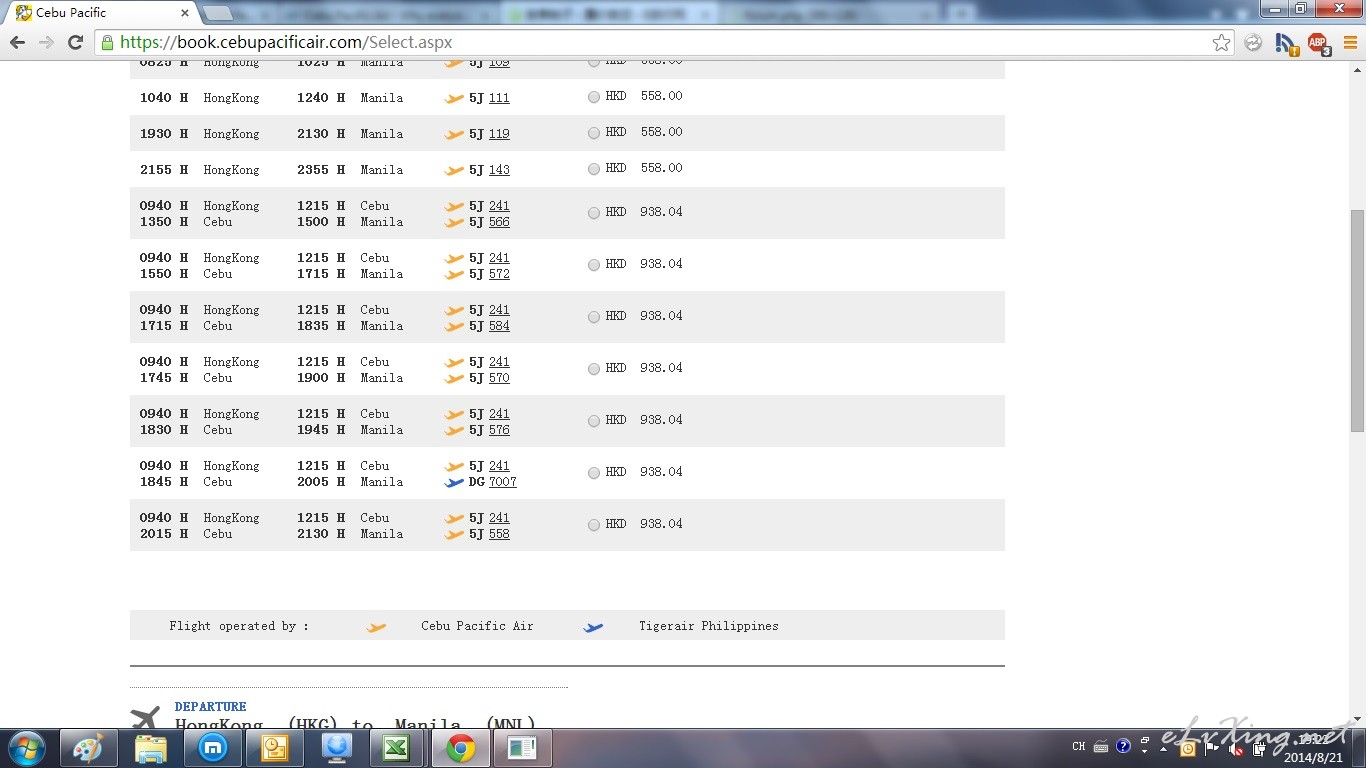Viewport: 1366px width, 768px height.
Task: Select fare for flight 5J 111
Action: [x=594, y=97]
